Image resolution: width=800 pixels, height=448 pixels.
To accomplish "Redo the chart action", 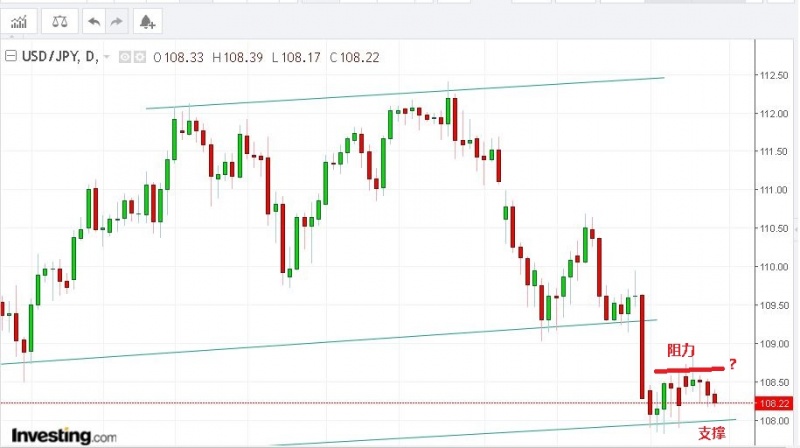I will tap(116, 20).
